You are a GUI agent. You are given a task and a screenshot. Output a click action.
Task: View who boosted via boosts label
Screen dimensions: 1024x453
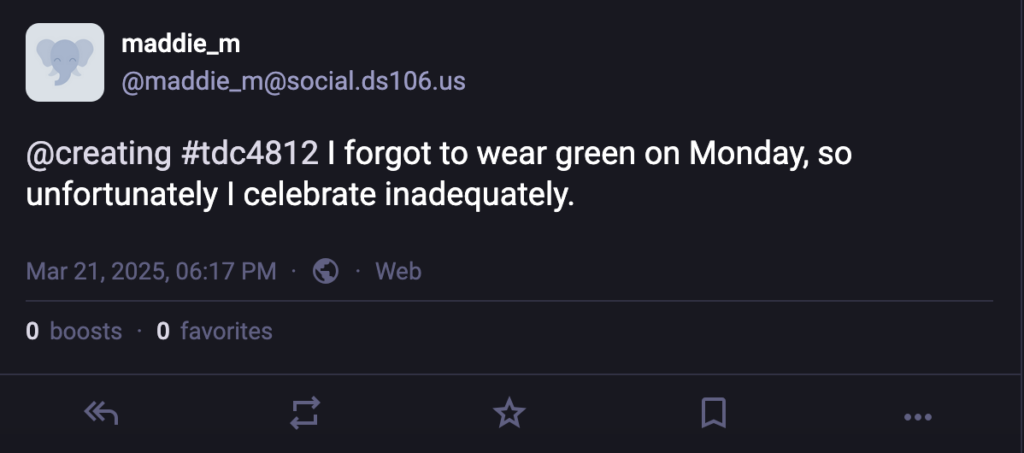86,331
